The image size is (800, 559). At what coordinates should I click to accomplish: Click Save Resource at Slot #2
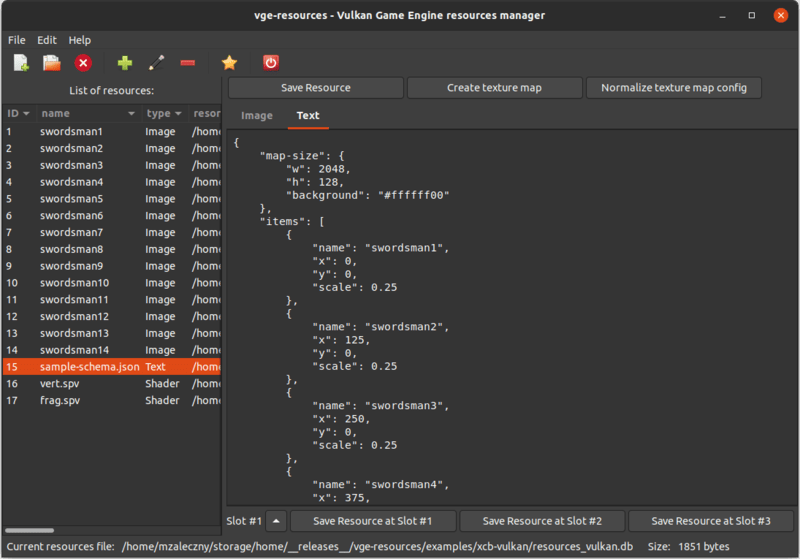542,521
